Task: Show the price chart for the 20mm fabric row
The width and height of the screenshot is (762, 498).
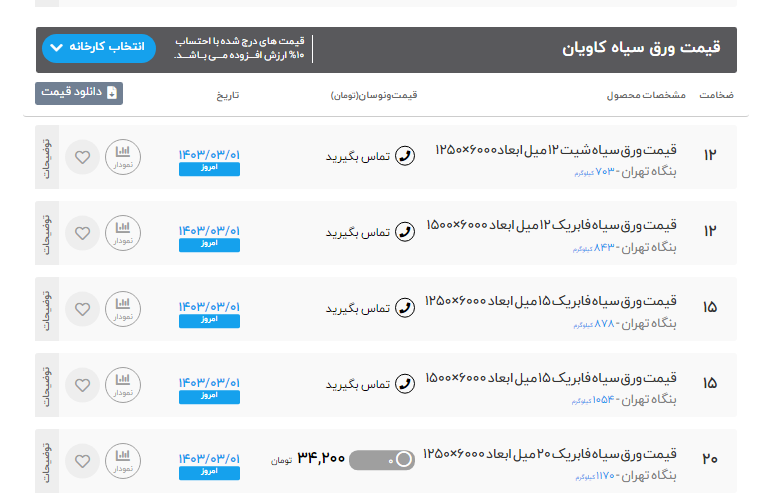Action: coord(123,460)
